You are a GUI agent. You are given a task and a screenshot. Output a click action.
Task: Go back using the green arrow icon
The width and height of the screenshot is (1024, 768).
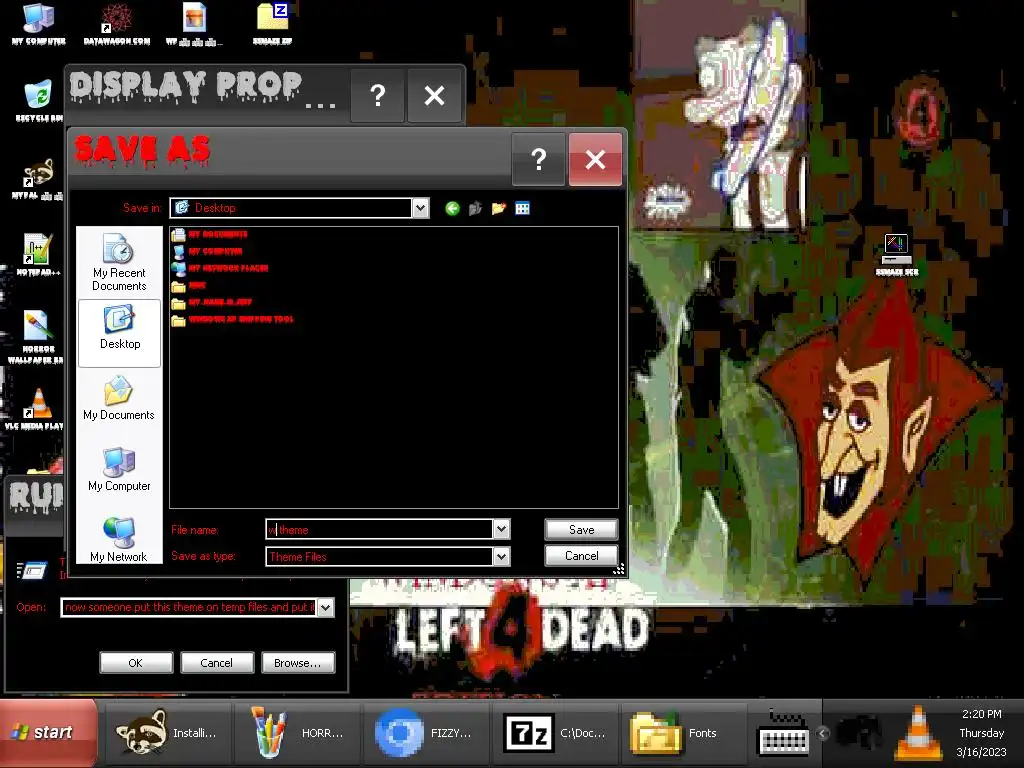tap(452, 208)
